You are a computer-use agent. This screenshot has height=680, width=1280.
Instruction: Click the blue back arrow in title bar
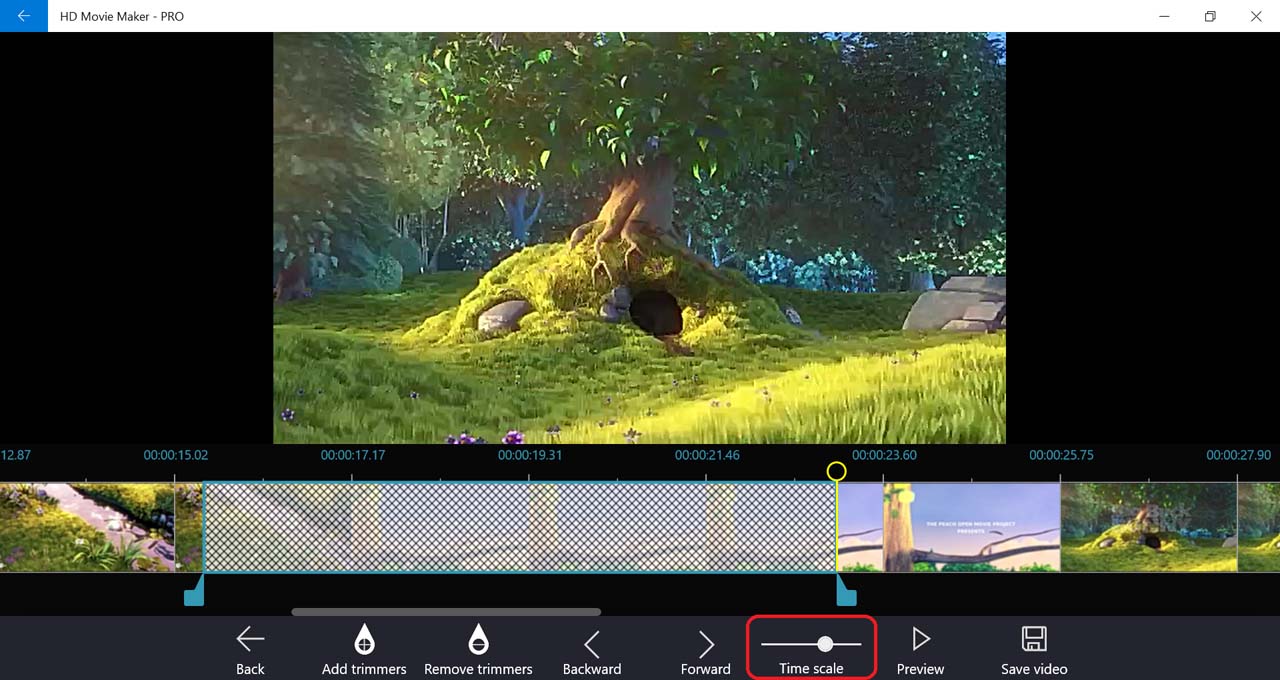click(24, 16)
